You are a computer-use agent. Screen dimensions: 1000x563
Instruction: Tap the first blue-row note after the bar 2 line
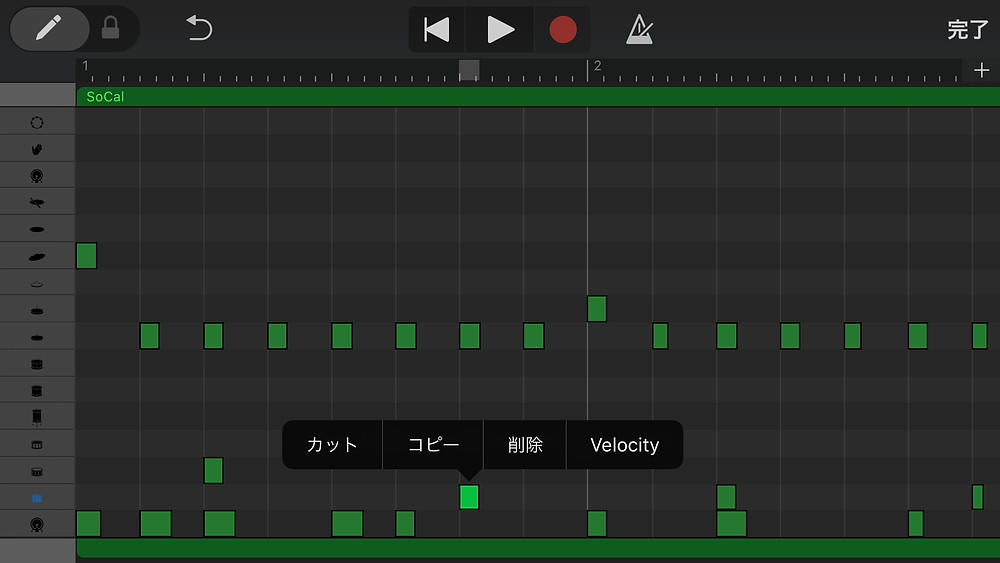[x=726, y=497]
